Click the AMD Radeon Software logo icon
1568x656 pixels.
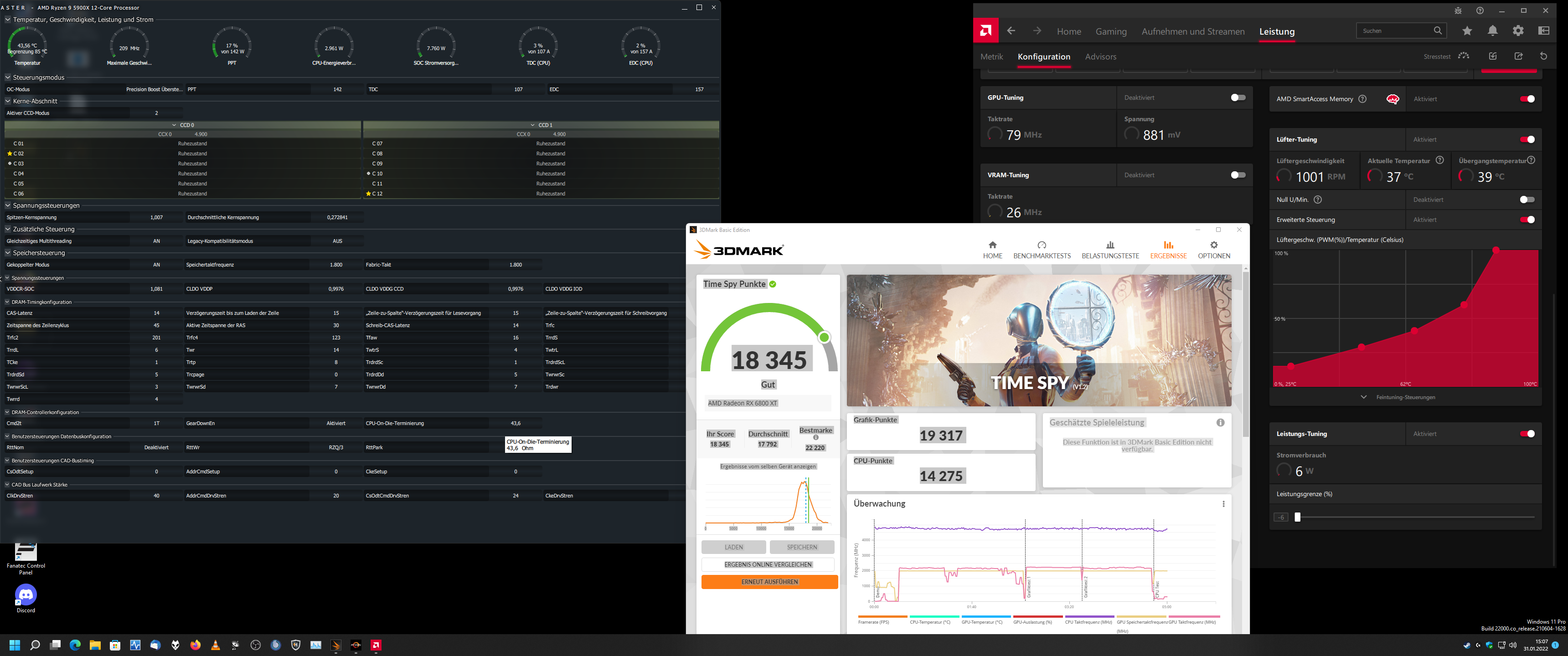tap(985, 31)
